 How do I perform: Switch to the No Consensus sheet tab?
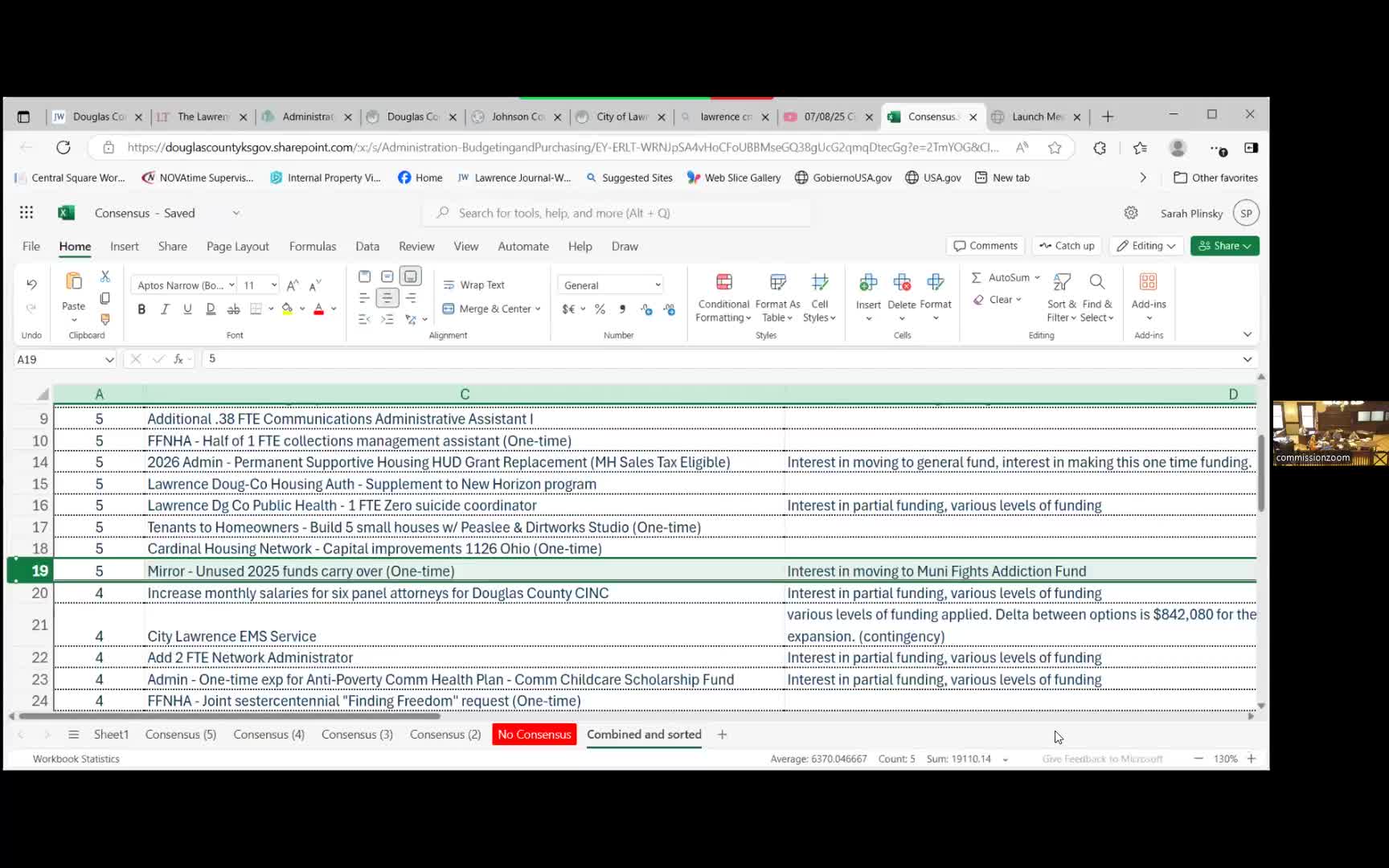click(534, 735)
